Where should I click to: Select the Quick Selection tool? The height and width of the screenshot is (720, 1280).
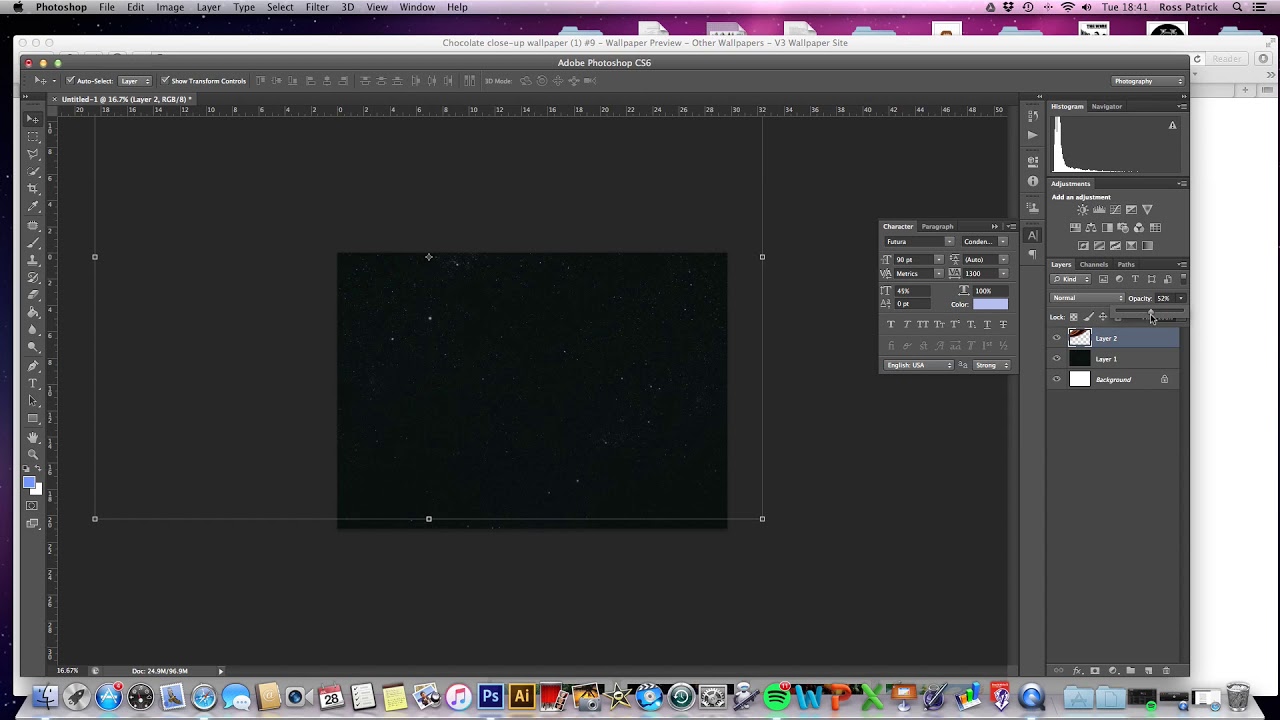33,172
